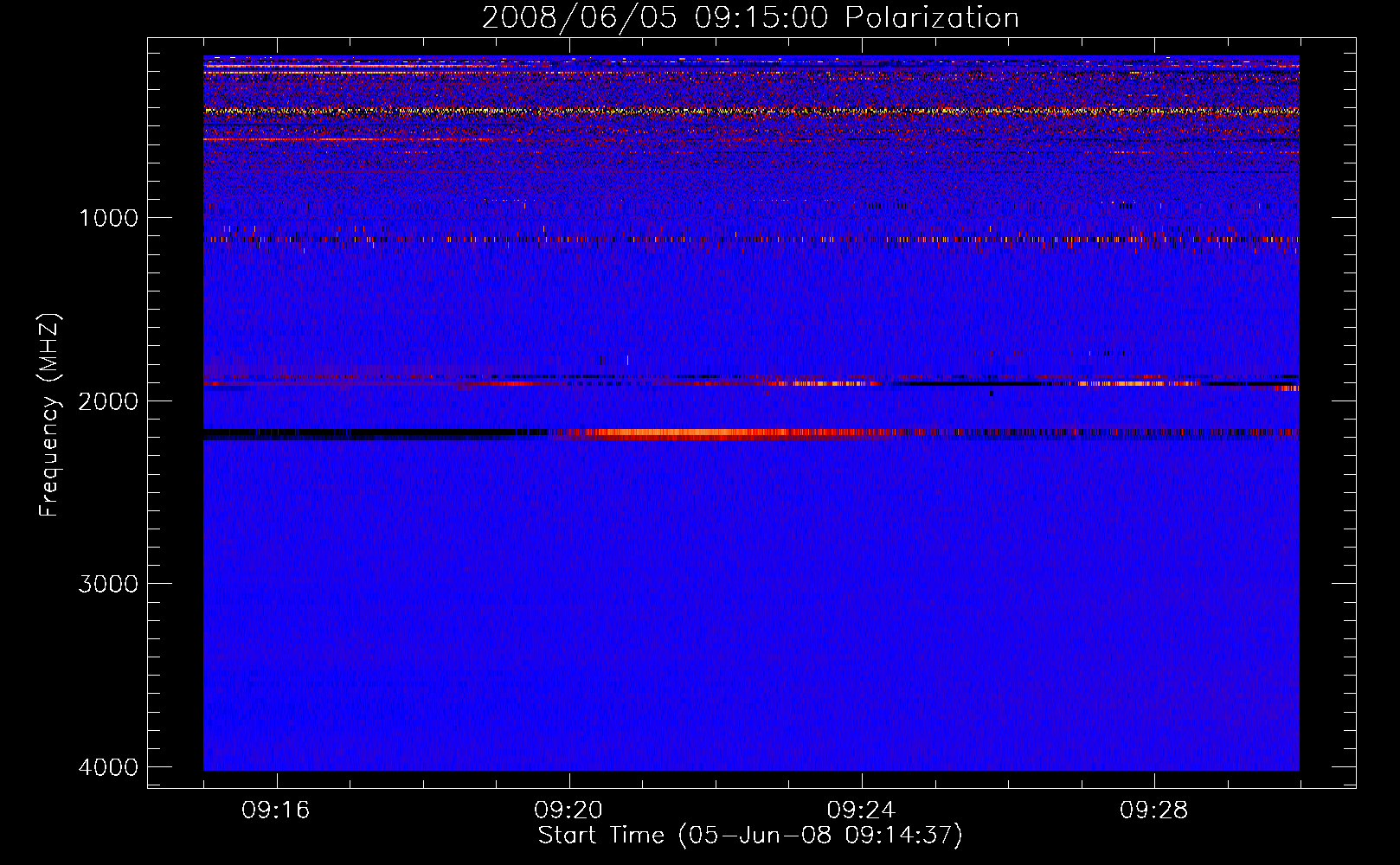
Task: Click the 2000 frequency tick label
Action: (x=108, y=400)
